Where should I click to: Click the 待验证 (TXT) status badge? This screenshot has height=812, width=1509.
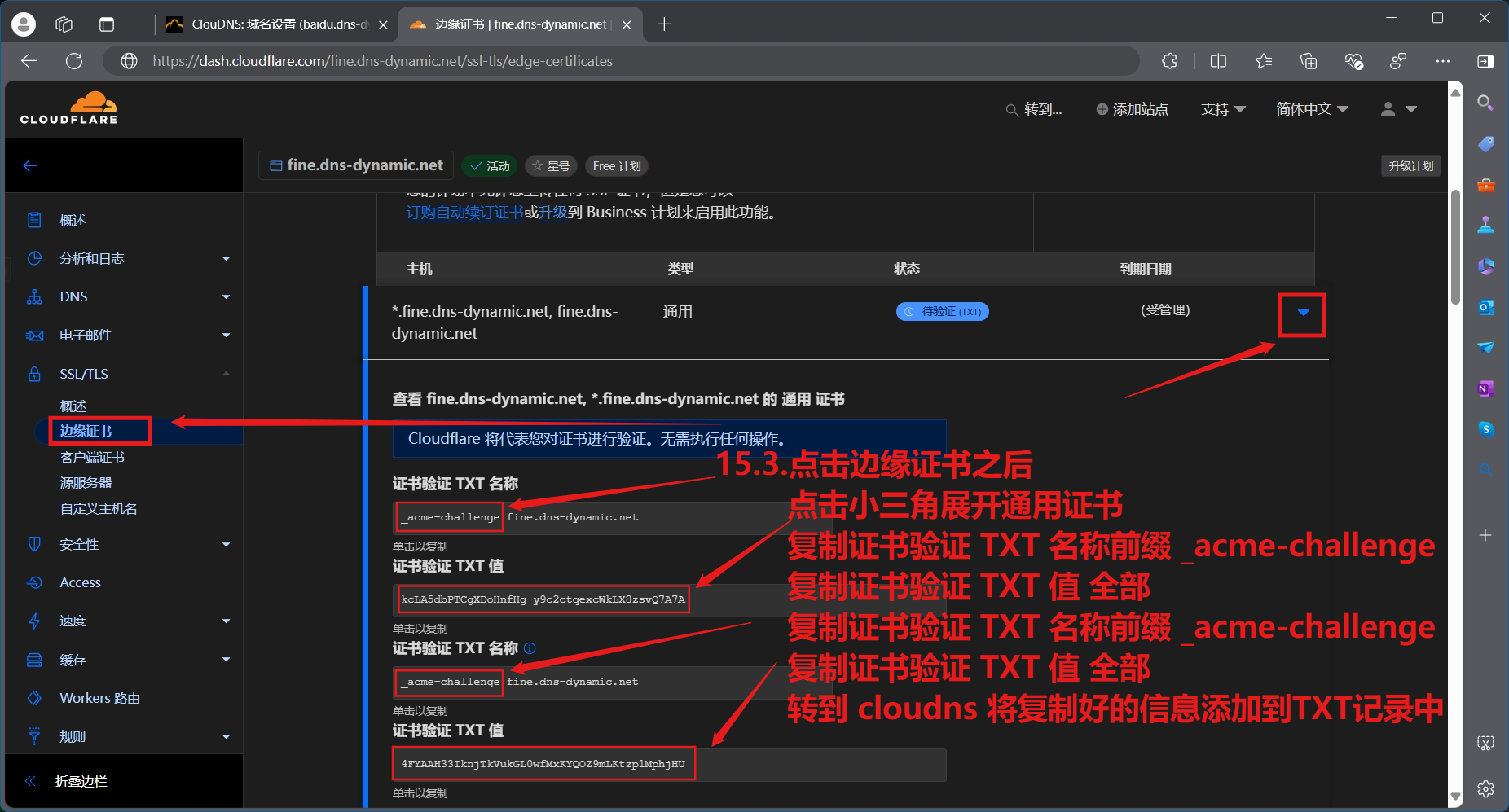click(943, 312)
